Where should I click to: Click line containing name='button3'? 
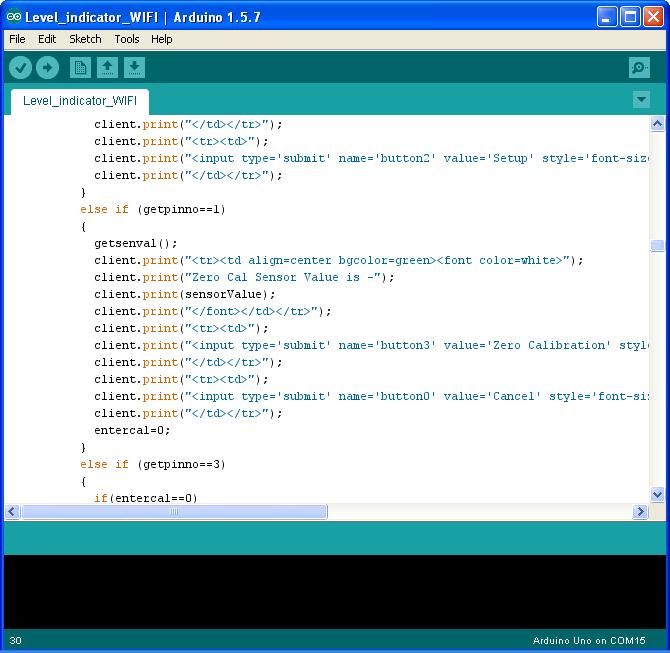[371, 345]
